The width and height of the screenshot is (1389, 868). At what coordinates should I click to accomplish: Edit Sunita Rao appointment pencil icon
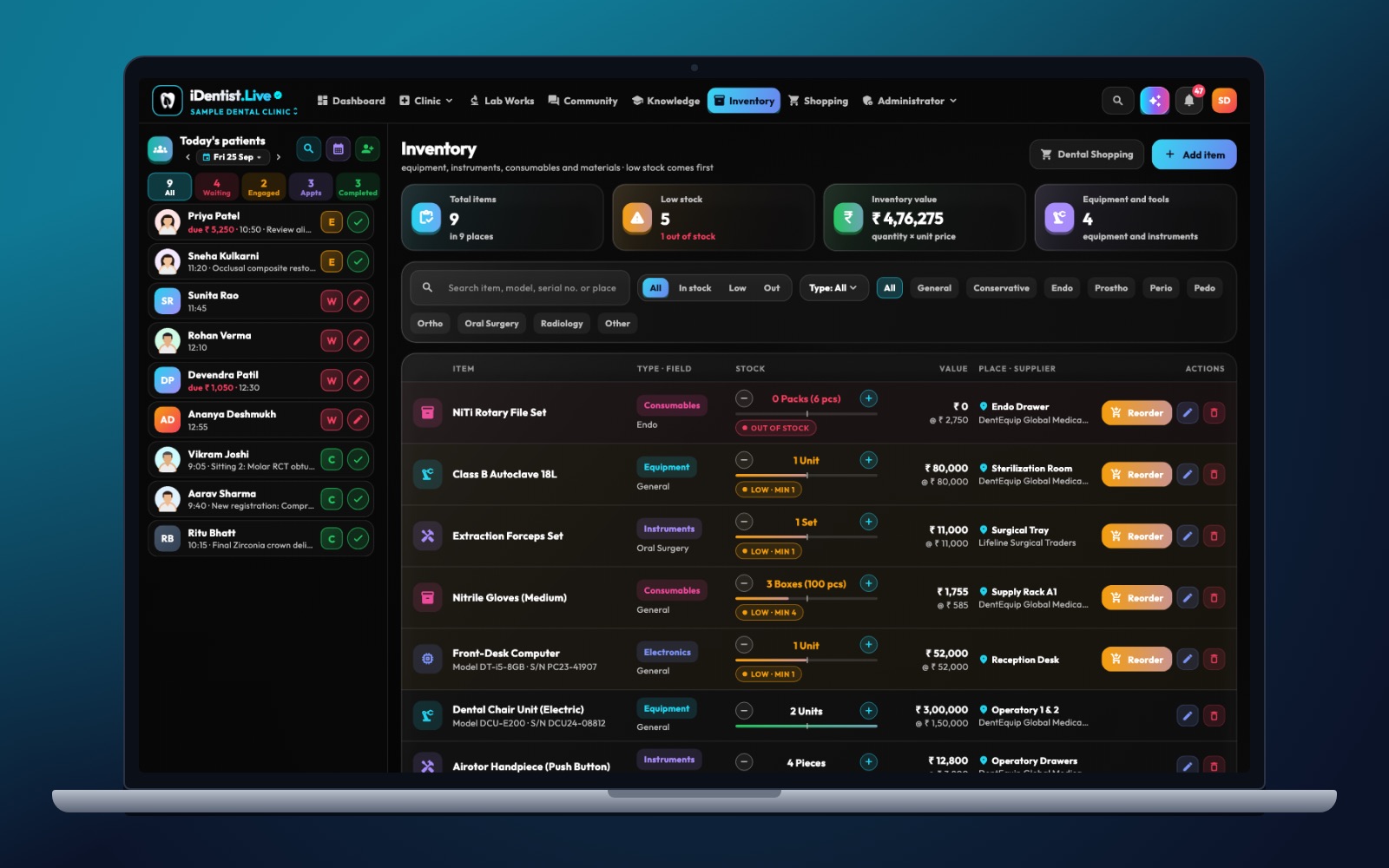359,301
